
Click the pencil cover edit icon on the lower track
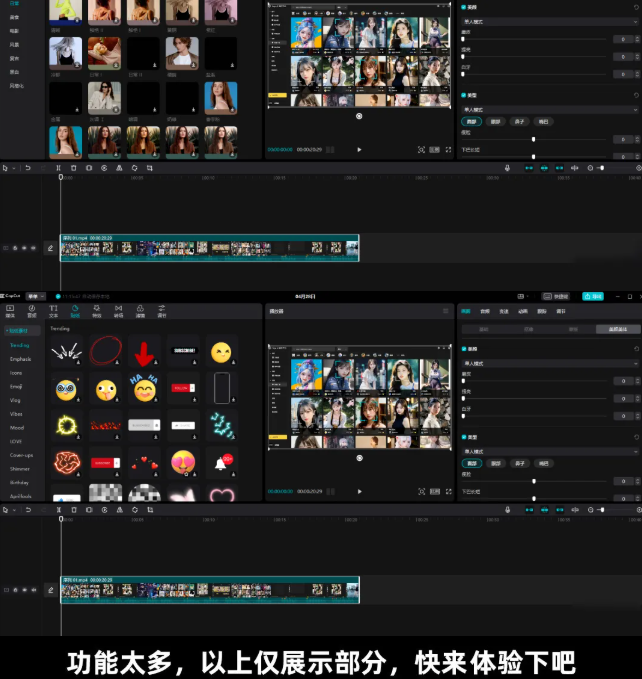tap(50, 590)
